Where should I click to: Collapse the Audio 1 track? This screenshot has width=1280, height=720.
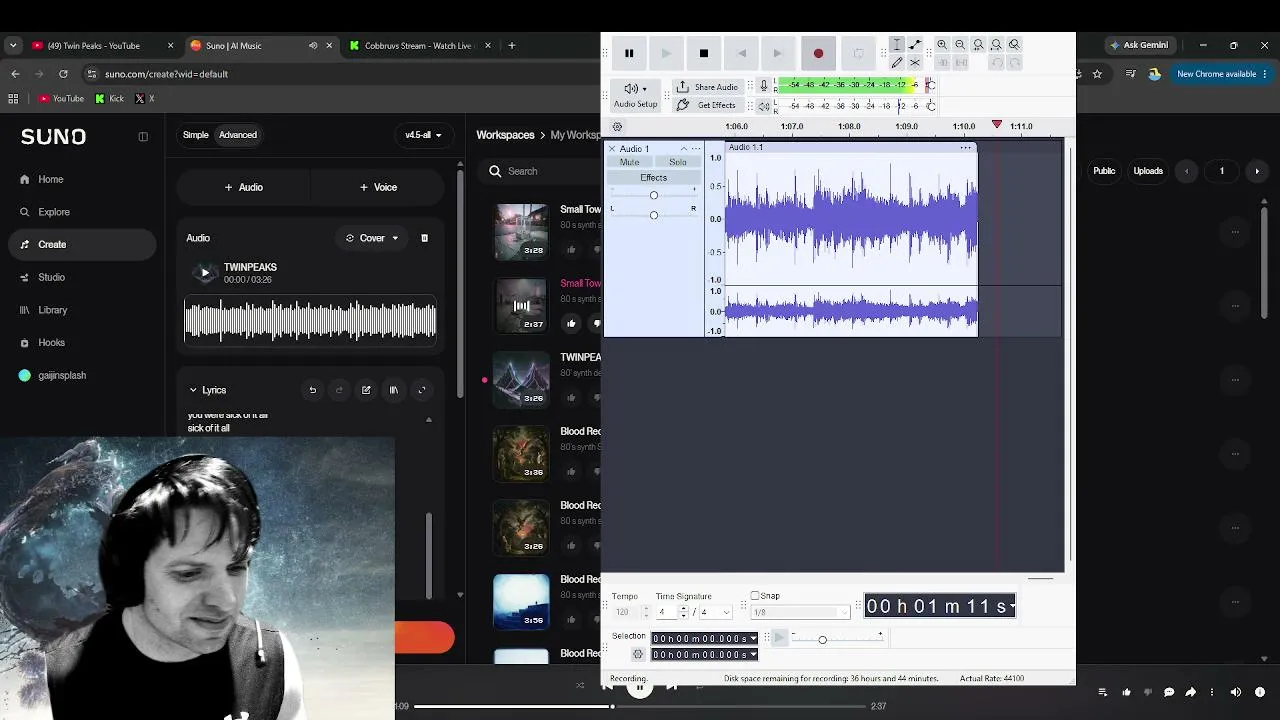(x=684, y=149)
